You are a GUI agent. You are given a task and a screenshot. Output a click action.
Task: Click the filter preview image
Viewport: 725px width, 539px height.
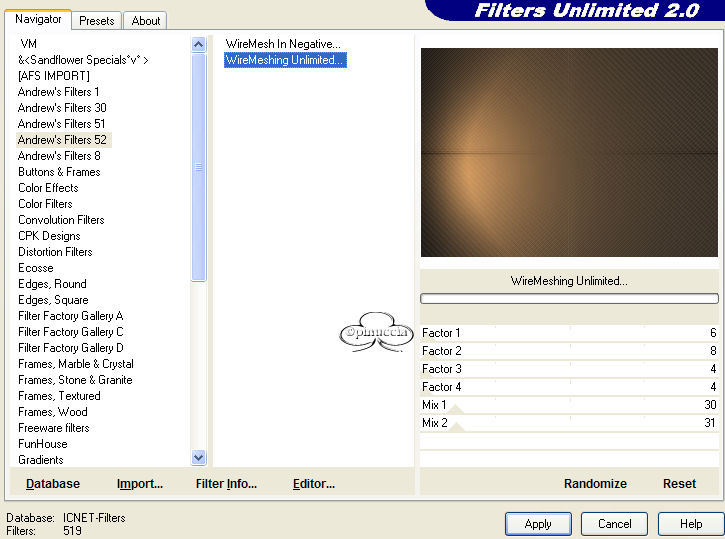569,152
